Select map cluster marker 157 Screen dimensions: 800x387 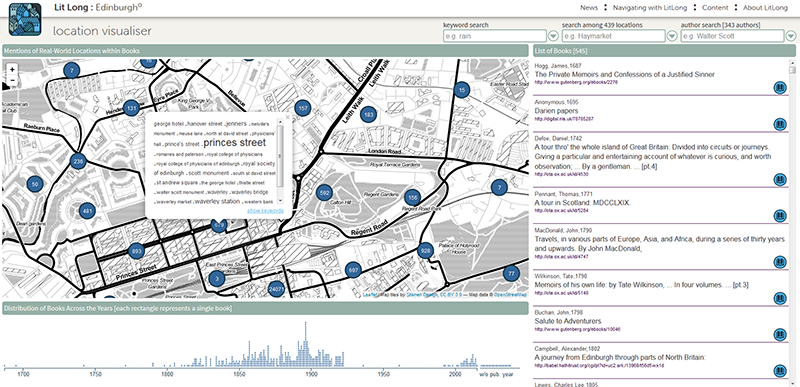(303, 109)
